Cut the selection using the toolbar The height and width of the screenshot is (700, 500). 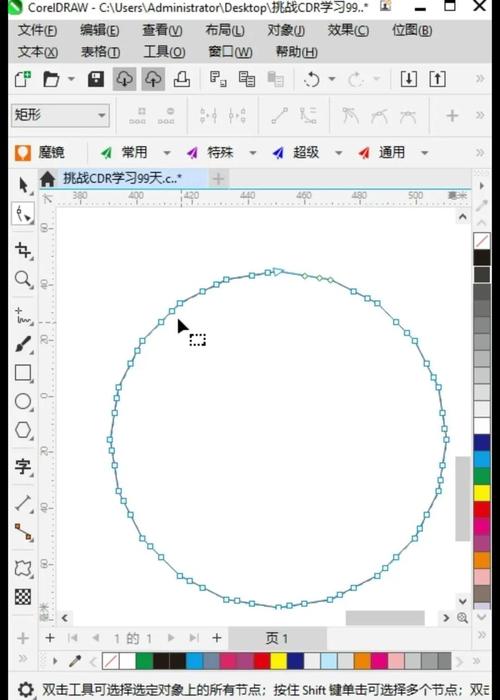pyautogui.click(x=218, y=79)
